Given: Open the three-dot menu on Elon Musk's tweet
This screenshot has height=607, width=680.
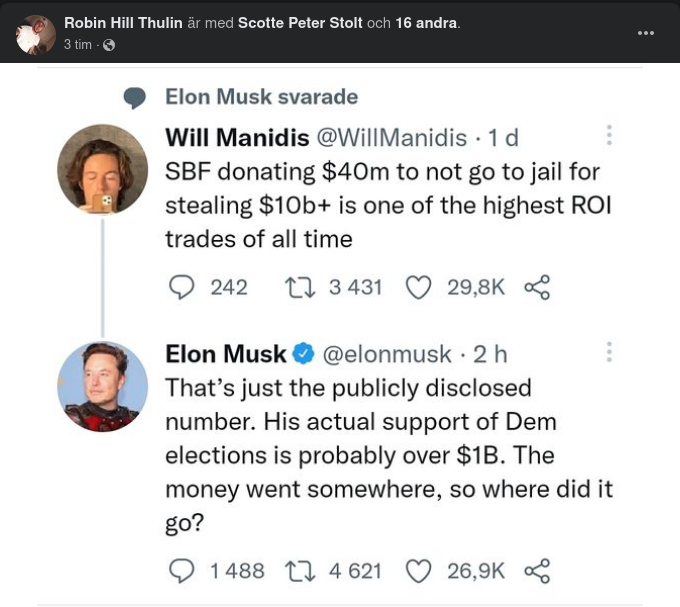Looking at the screenshot, I should (609, 352).
